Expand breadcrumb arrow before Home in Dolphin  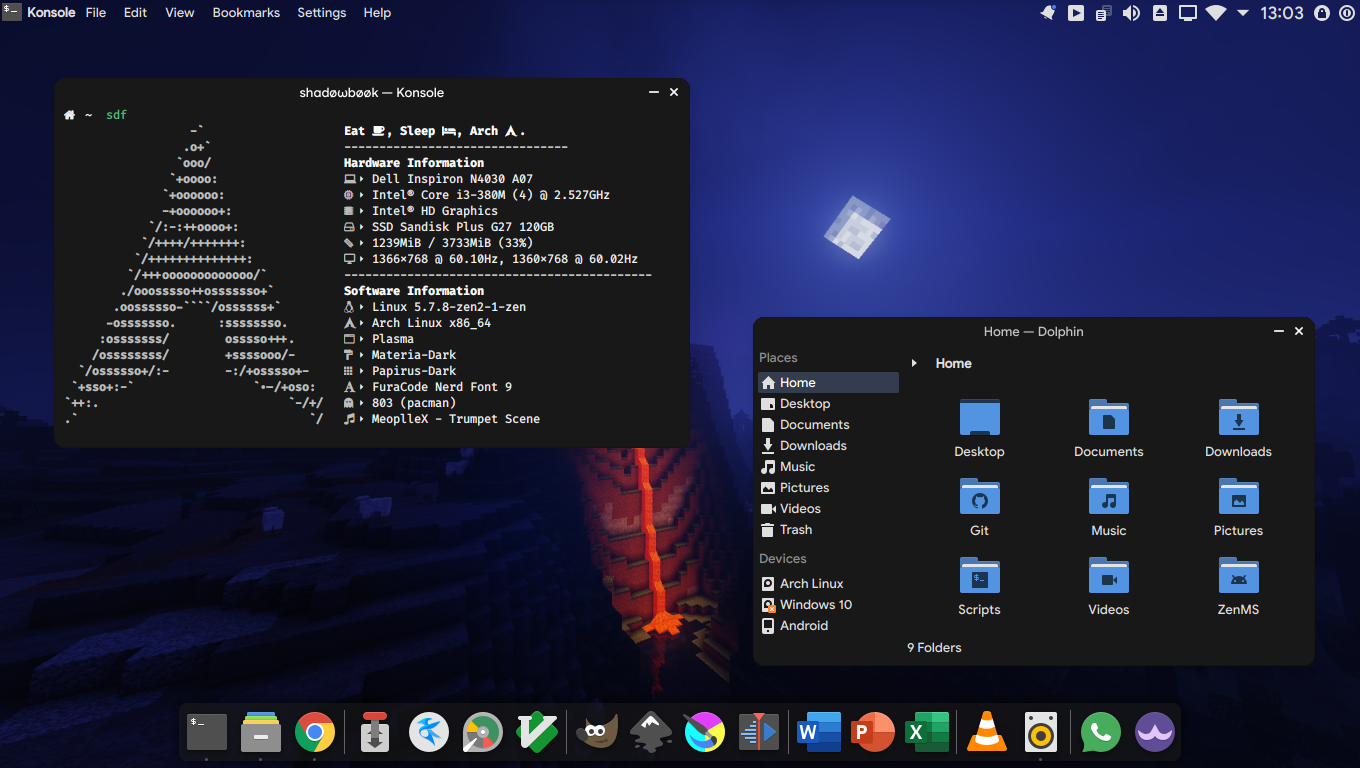(x=914, y=363)
